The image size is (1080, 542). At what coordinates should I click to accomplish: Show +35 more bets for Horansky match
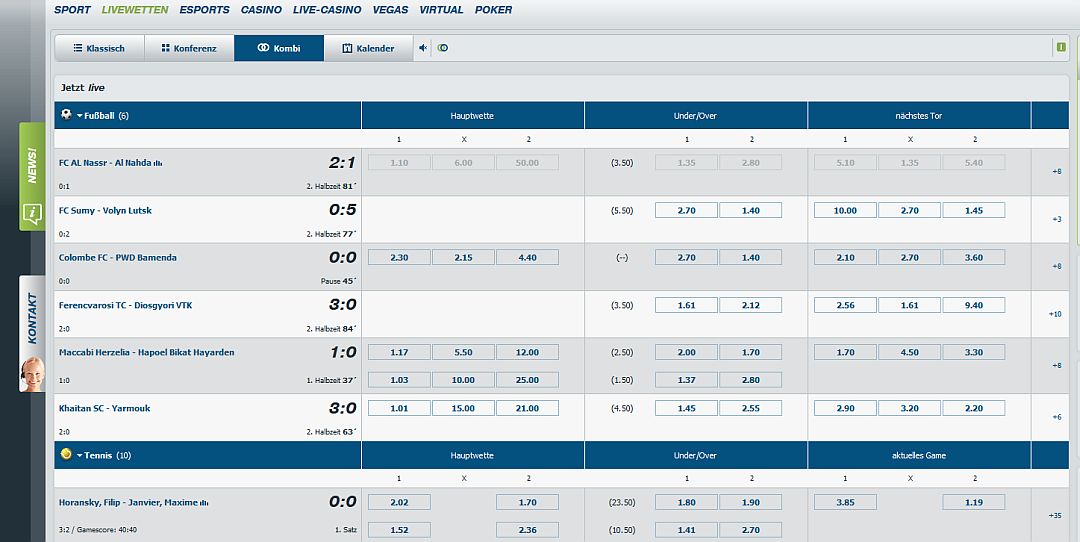tap(1055, 515)
